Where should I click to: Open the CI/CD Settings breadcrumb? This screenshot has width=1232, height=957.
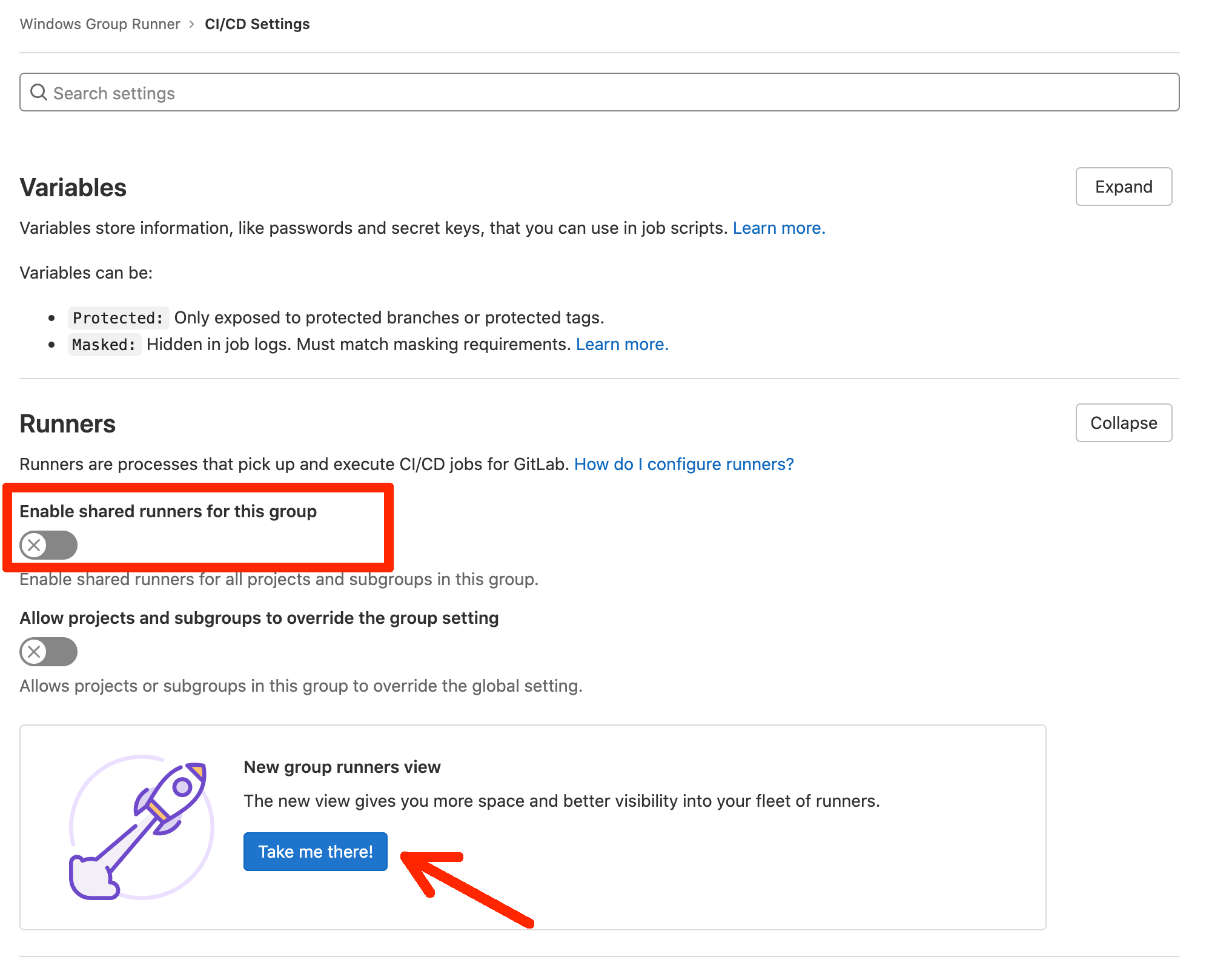(257, 24)
